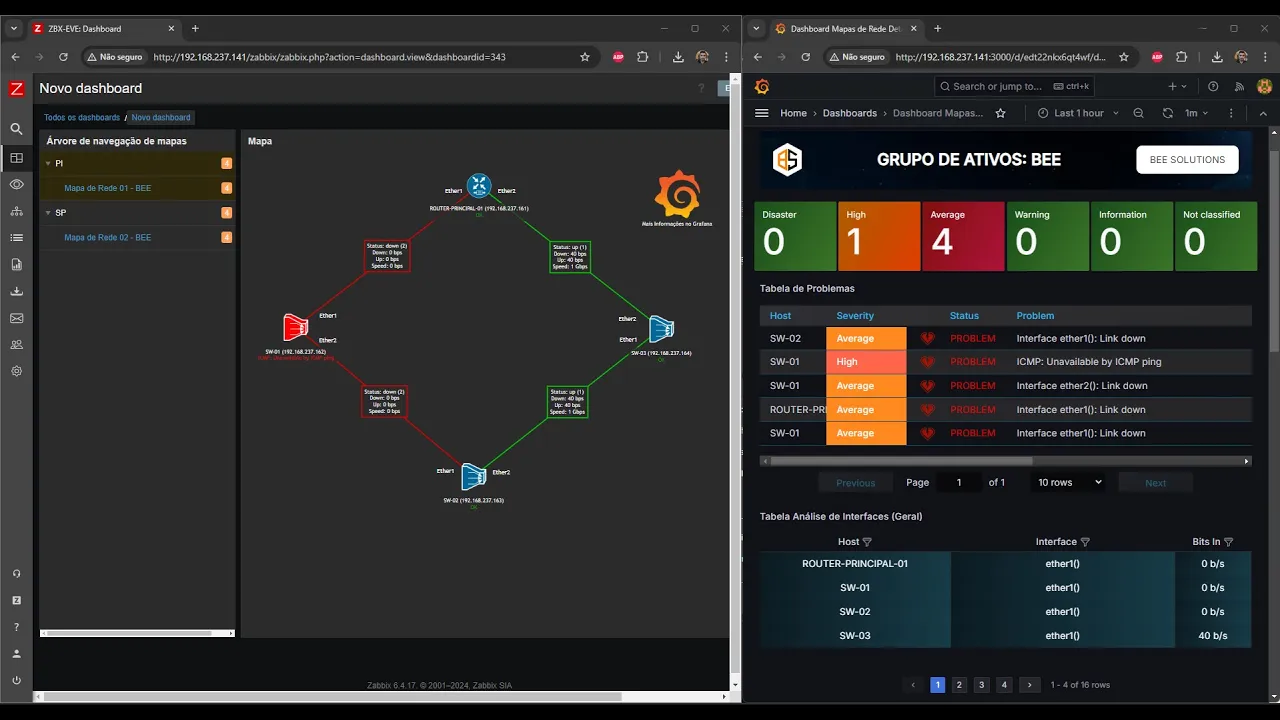
Task: Go to page 2 of the interfaces table
Action: pyautogui.click(x=959, y=685)
